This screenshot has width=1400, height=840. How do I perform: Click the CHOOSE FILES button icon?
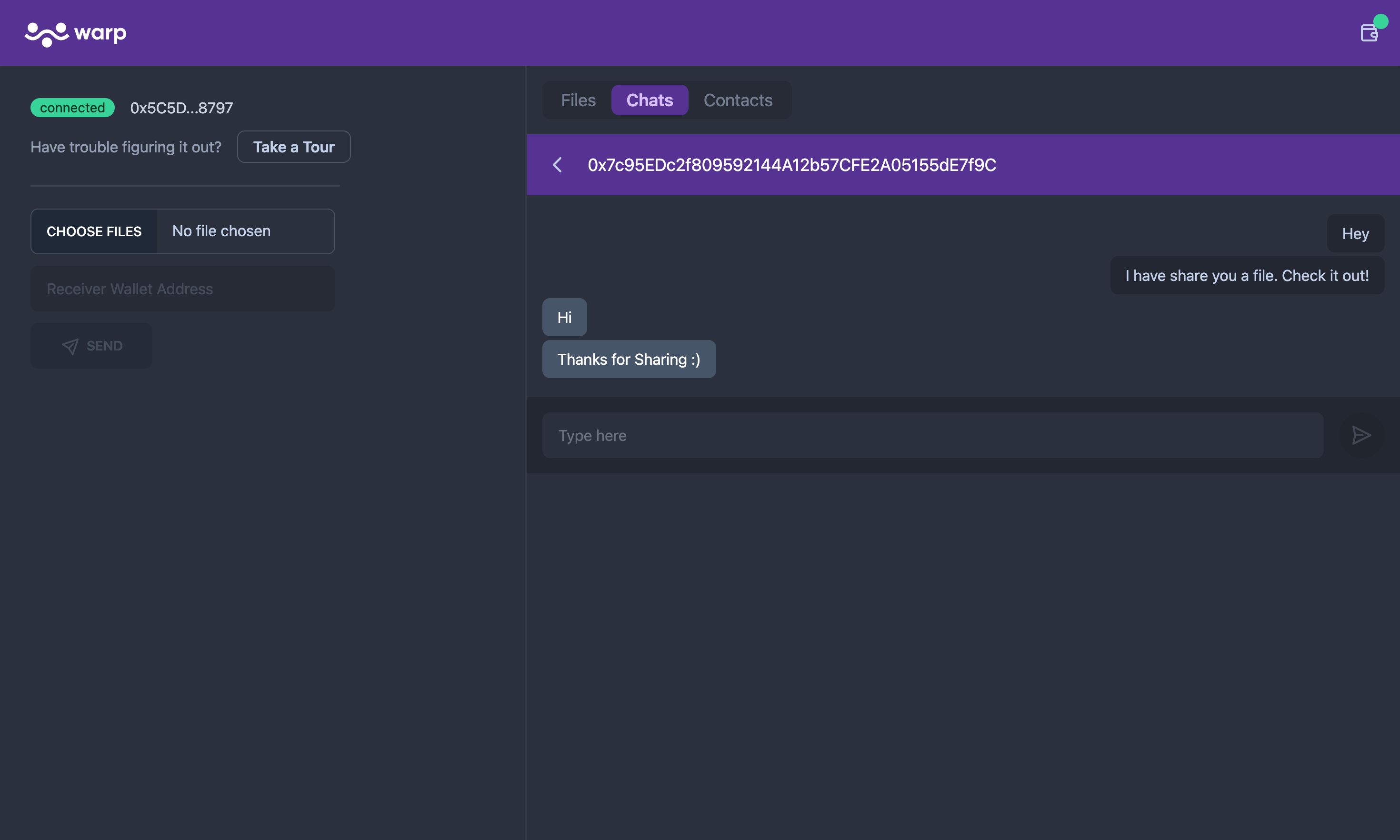click(94, 231)
